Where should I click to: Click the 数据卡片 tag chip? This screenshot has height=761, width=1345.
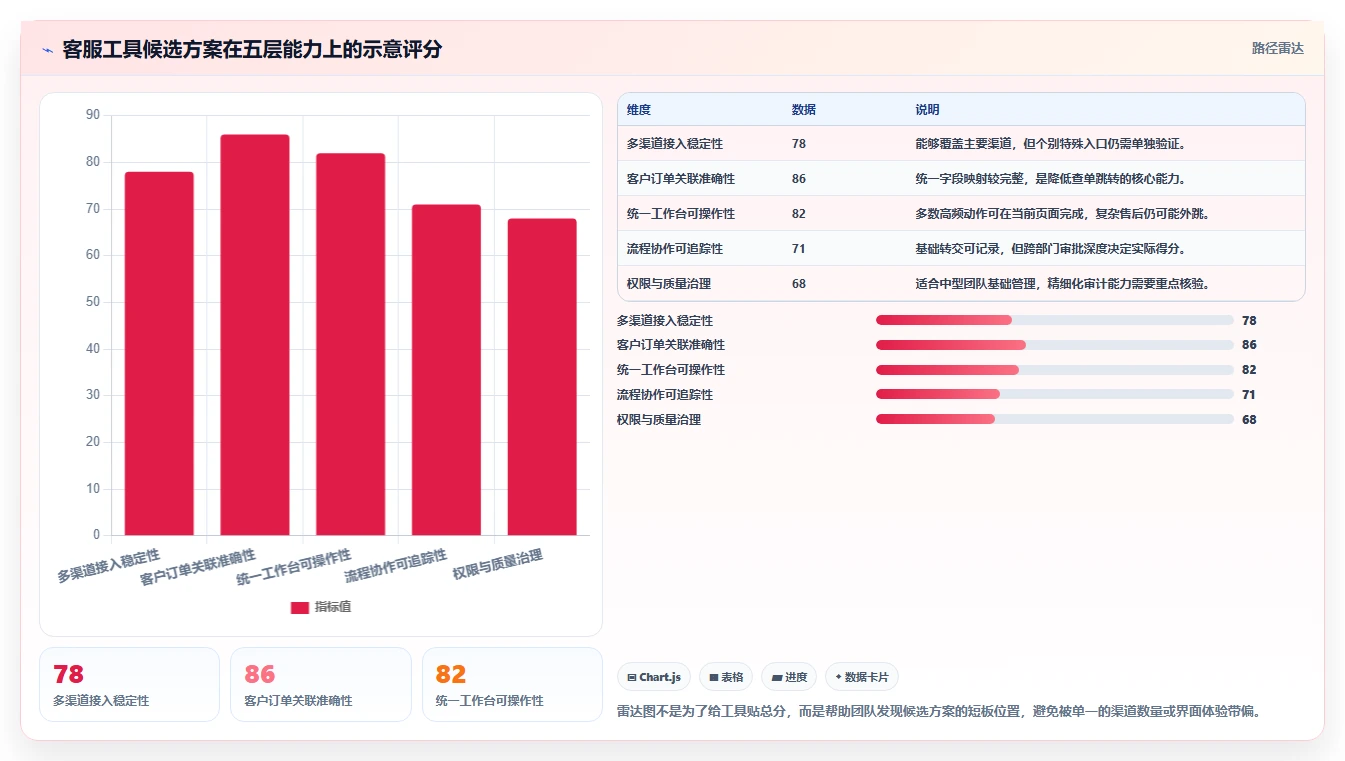[862, 677]
